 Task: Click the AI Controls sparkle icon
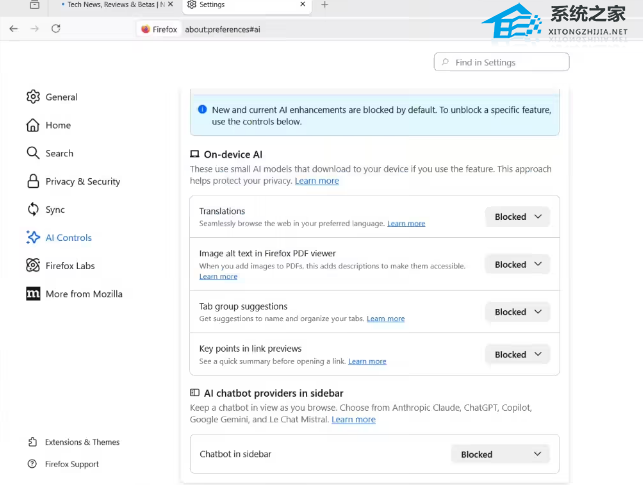coord(33,237)
